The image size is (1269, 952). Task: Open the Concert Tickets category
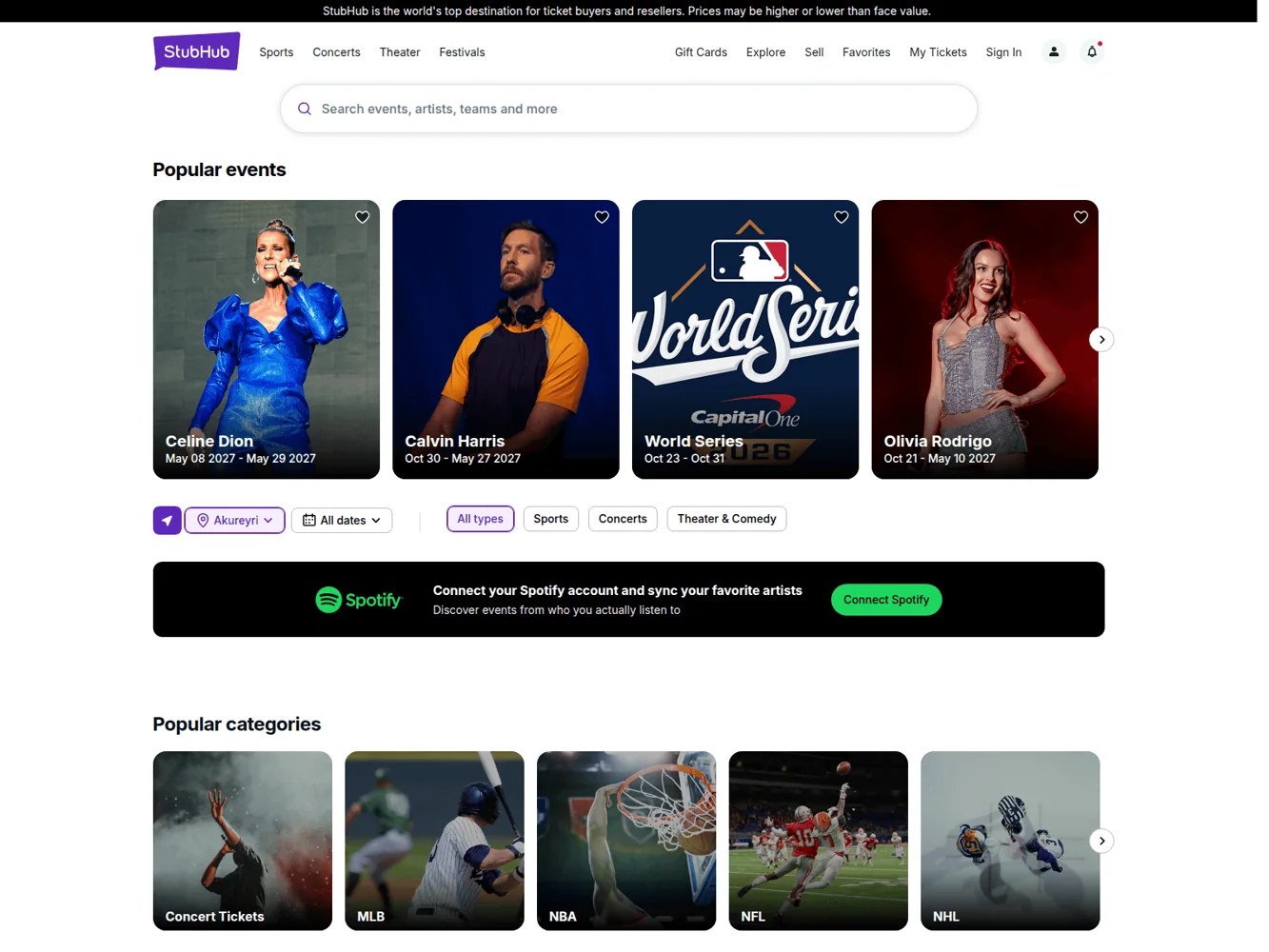[x=243, y=842]
